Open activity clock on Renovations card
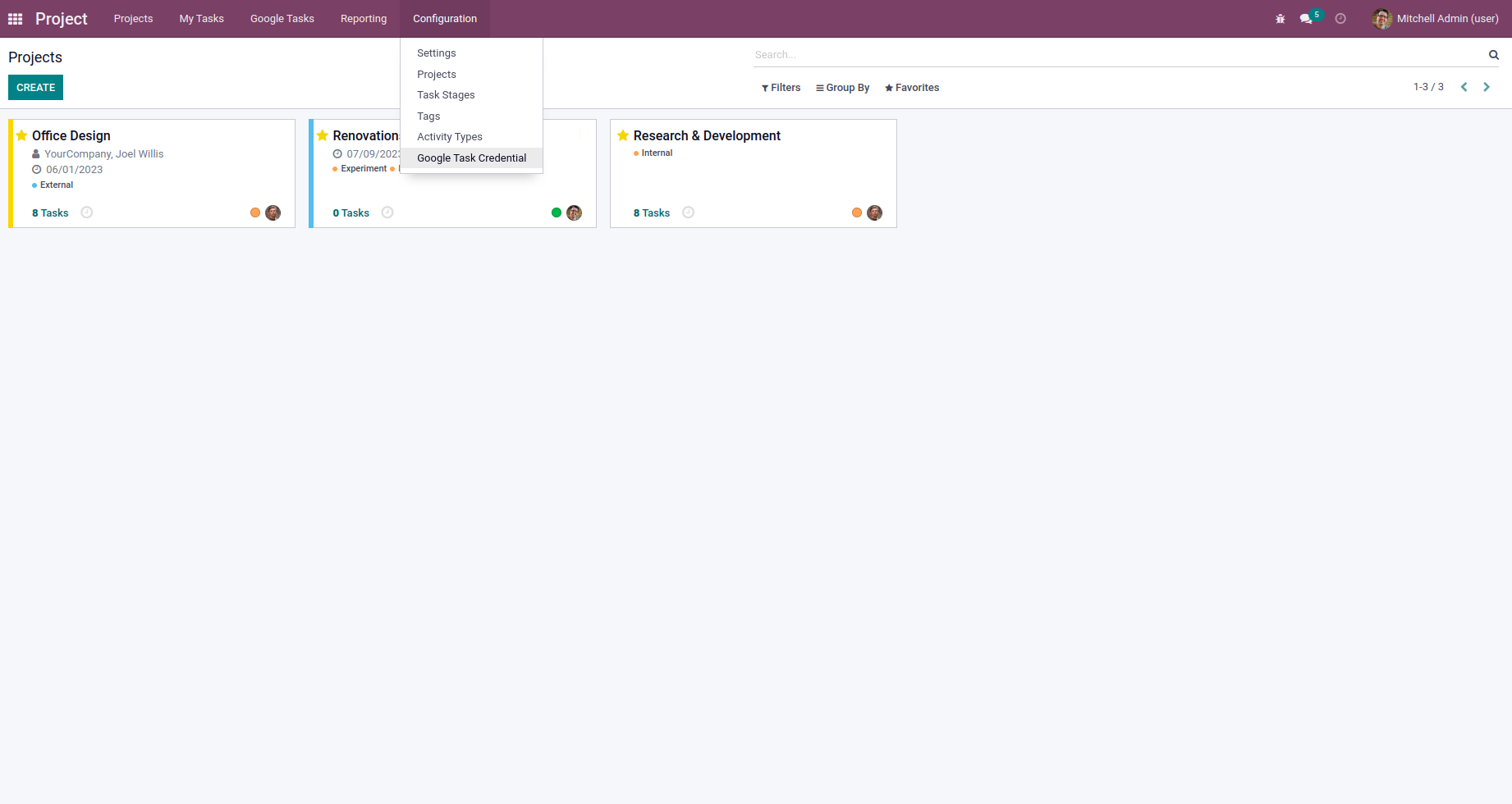The width and height of the screenshot is (1512, 804). click(387, 212)
